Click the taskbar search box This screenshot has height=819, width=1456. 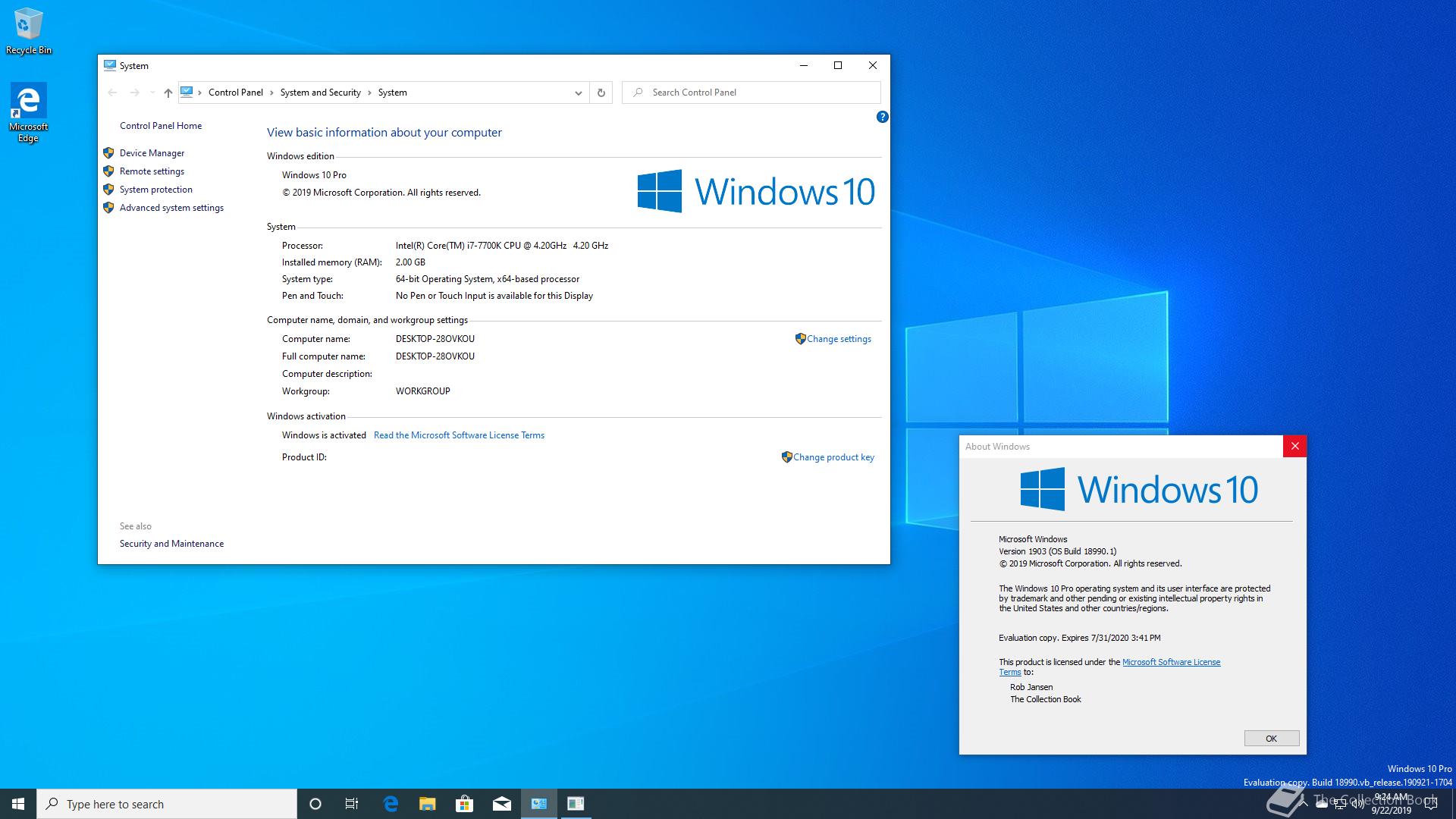(167, 804)
